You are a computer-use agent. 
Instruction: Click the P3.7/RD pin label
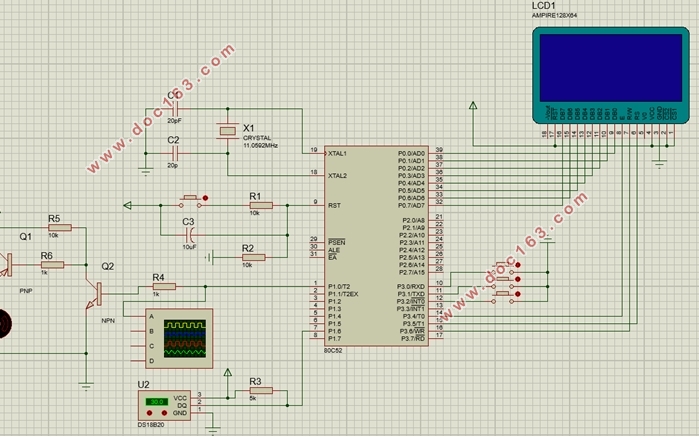(x=413, y=338)
